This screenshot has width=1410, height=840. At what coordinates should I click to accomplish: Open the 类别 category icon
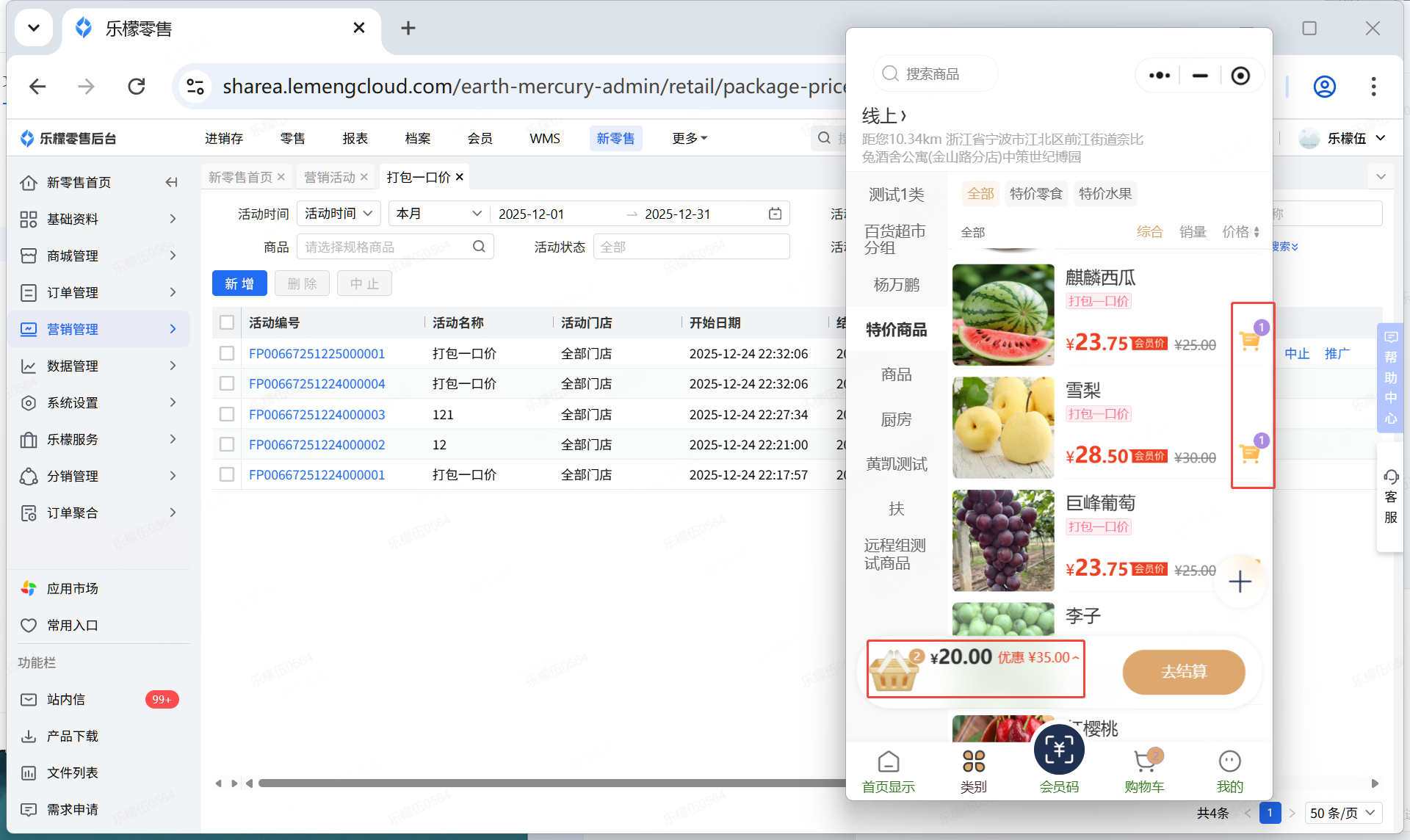click(973, 762)
